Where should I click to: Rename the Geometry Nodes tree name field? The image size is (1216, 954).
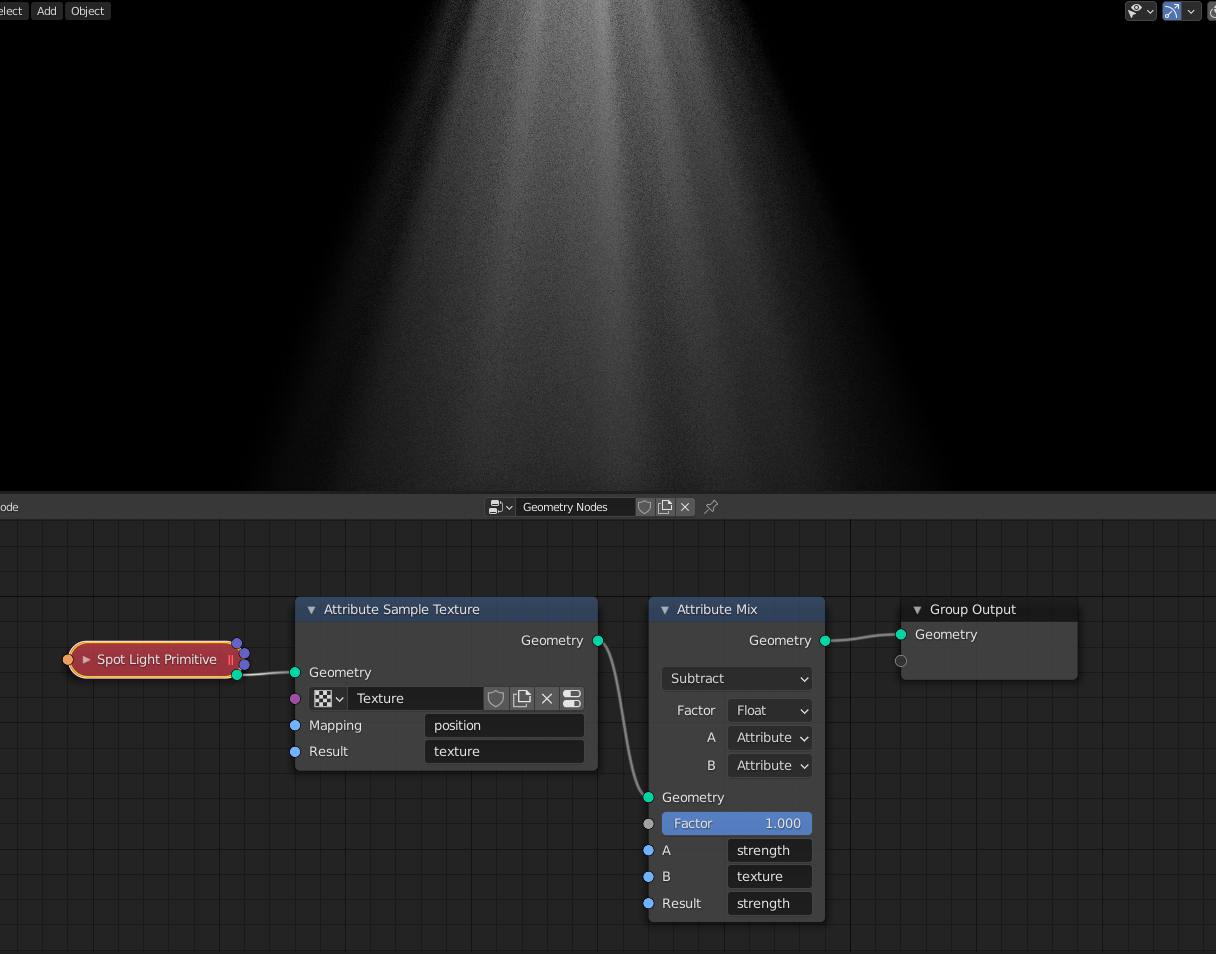[x=576, y=507]
